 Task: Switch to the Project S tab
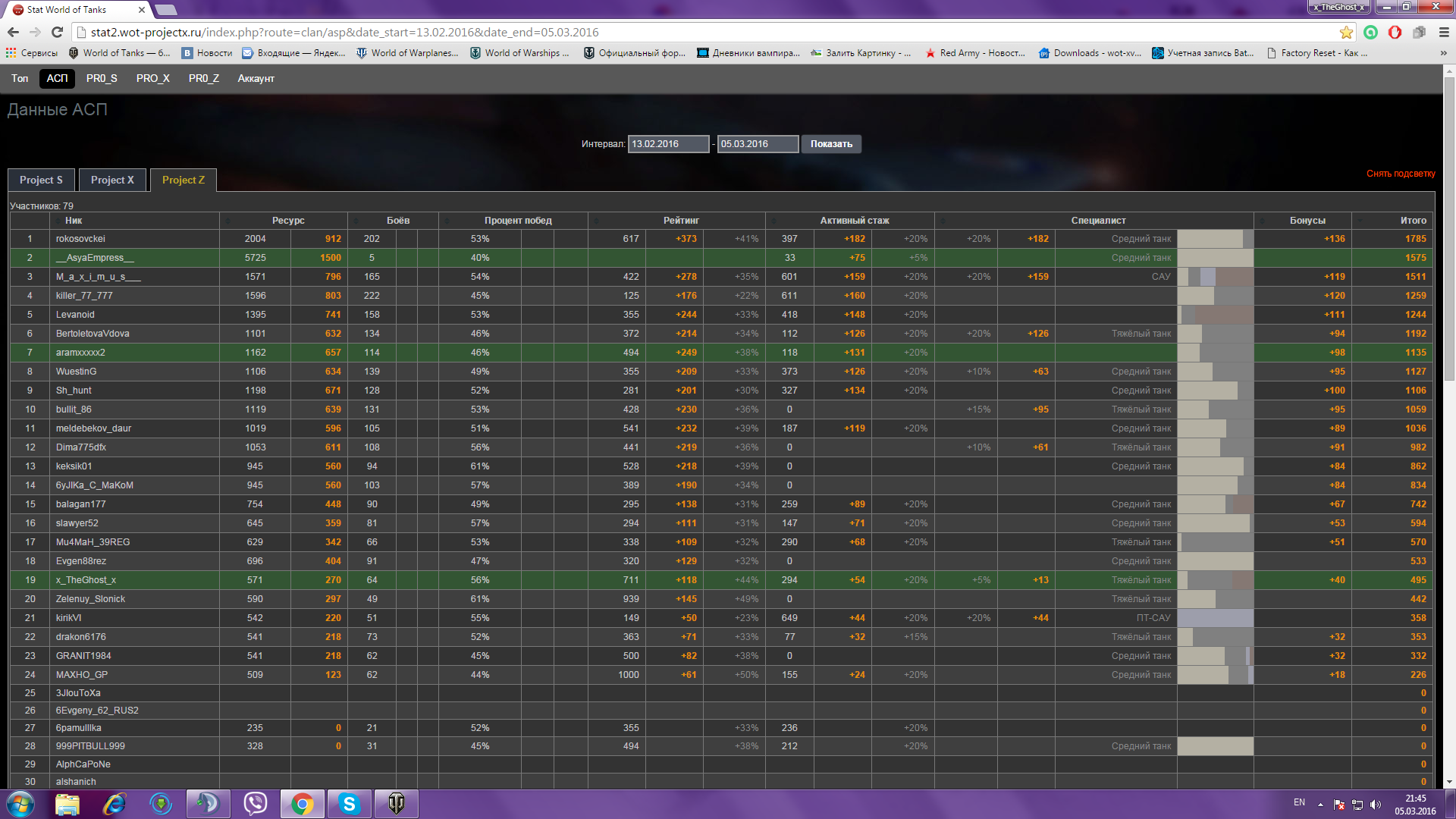coord(41,180)
